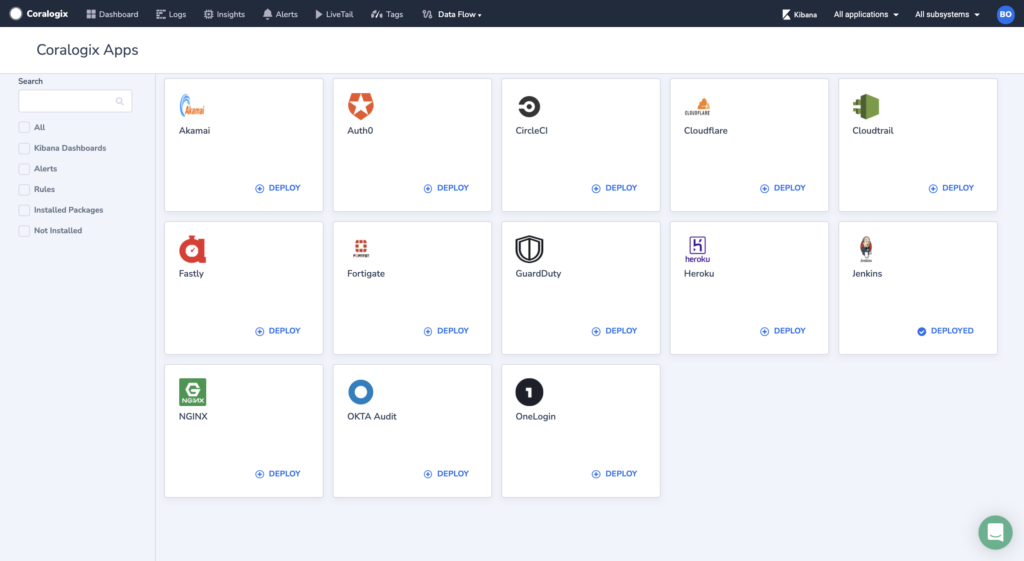Screen dimensions: 1024x561
Task: Open the Tags page
Action: pos(387,14)
